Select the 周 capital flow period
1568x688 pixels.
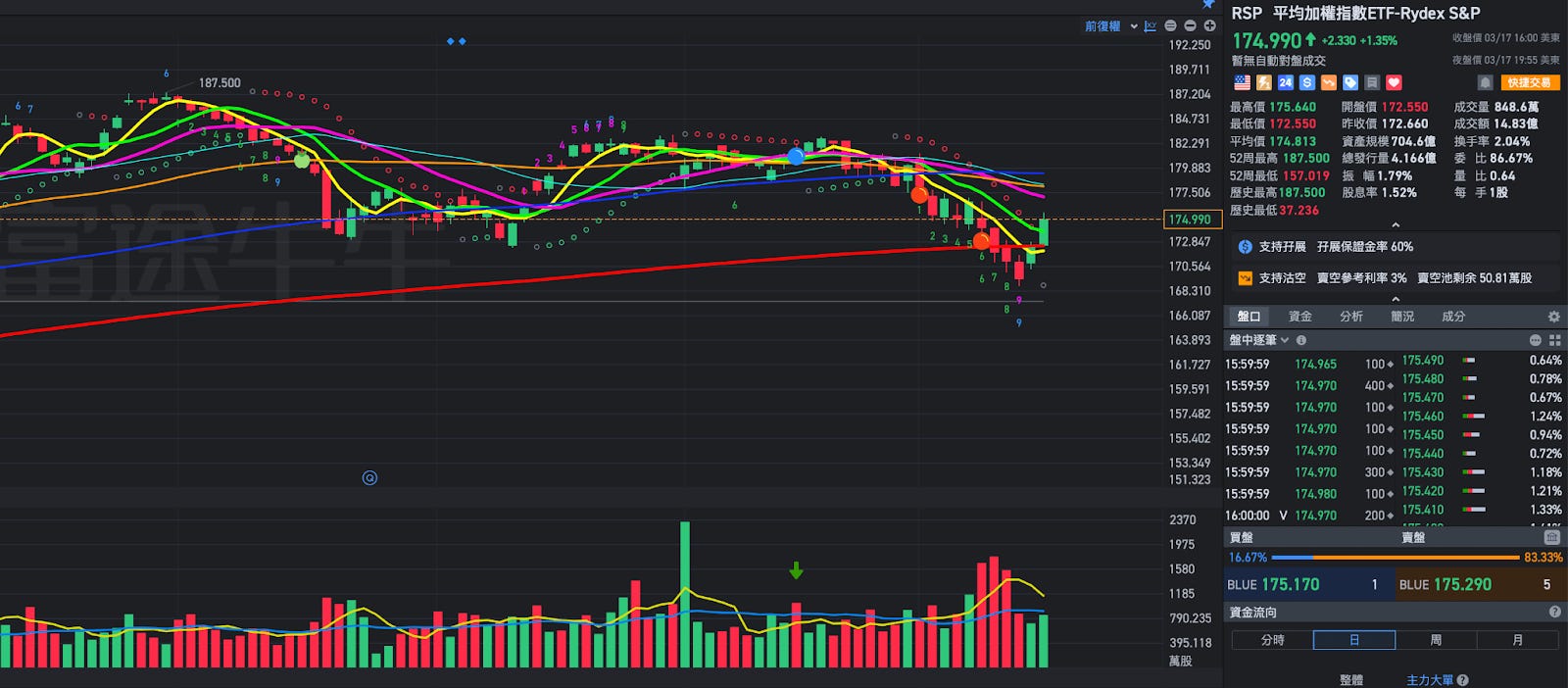tap(1436, 640)
